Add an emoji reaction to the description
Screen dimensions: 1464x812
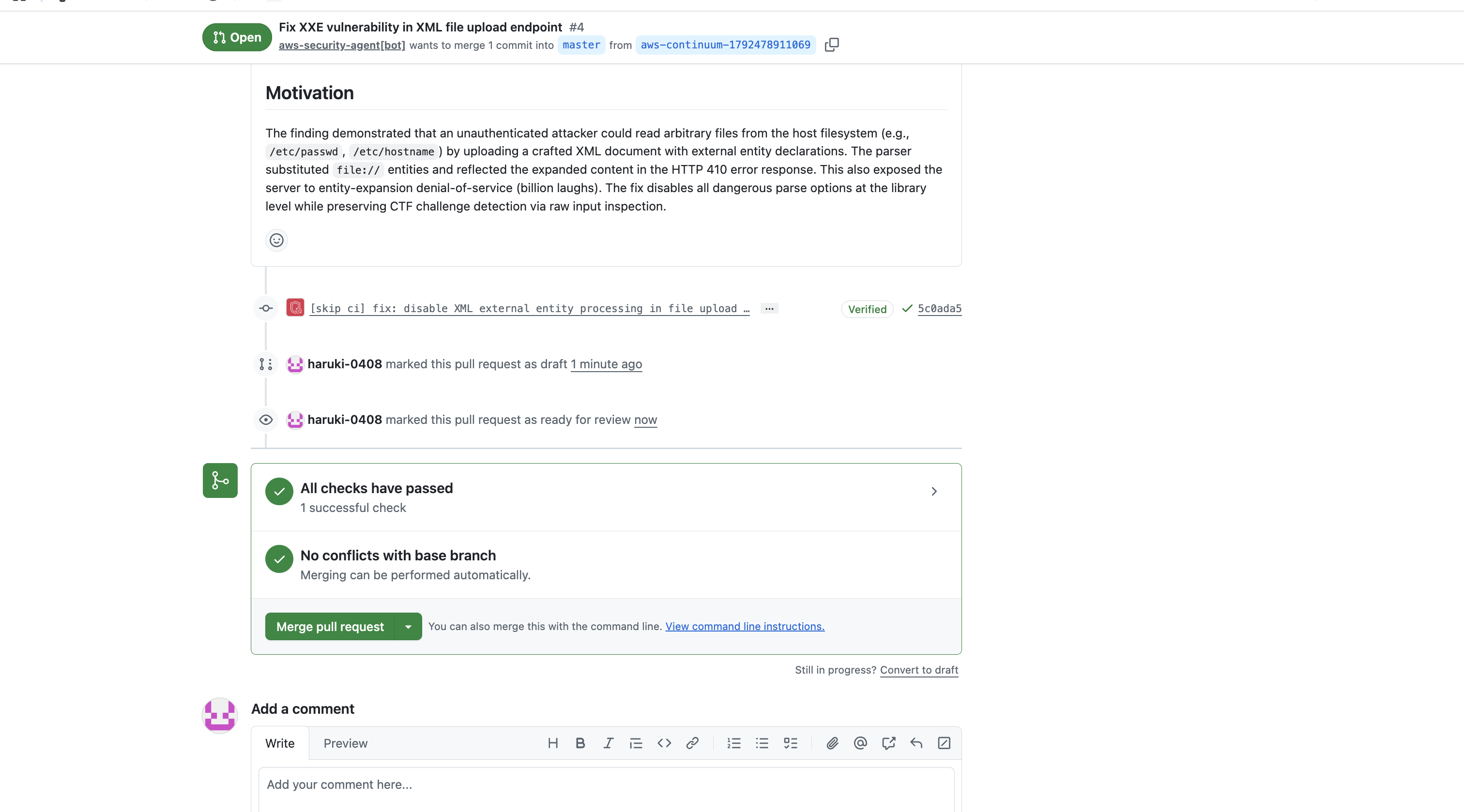277,241
